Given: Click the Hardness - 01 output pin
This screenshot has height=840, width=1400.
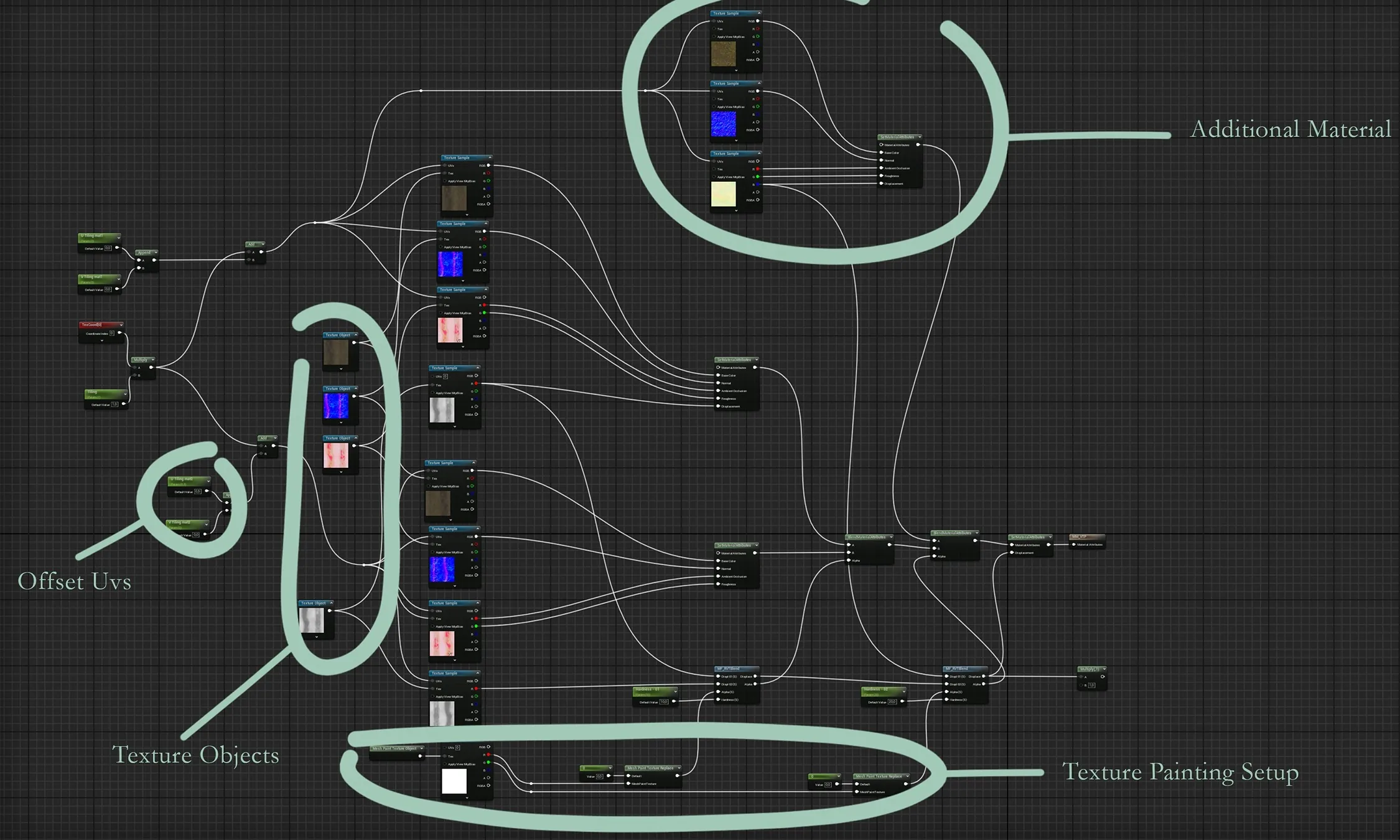Looking at the screenshot, I should tap(674, 701).
